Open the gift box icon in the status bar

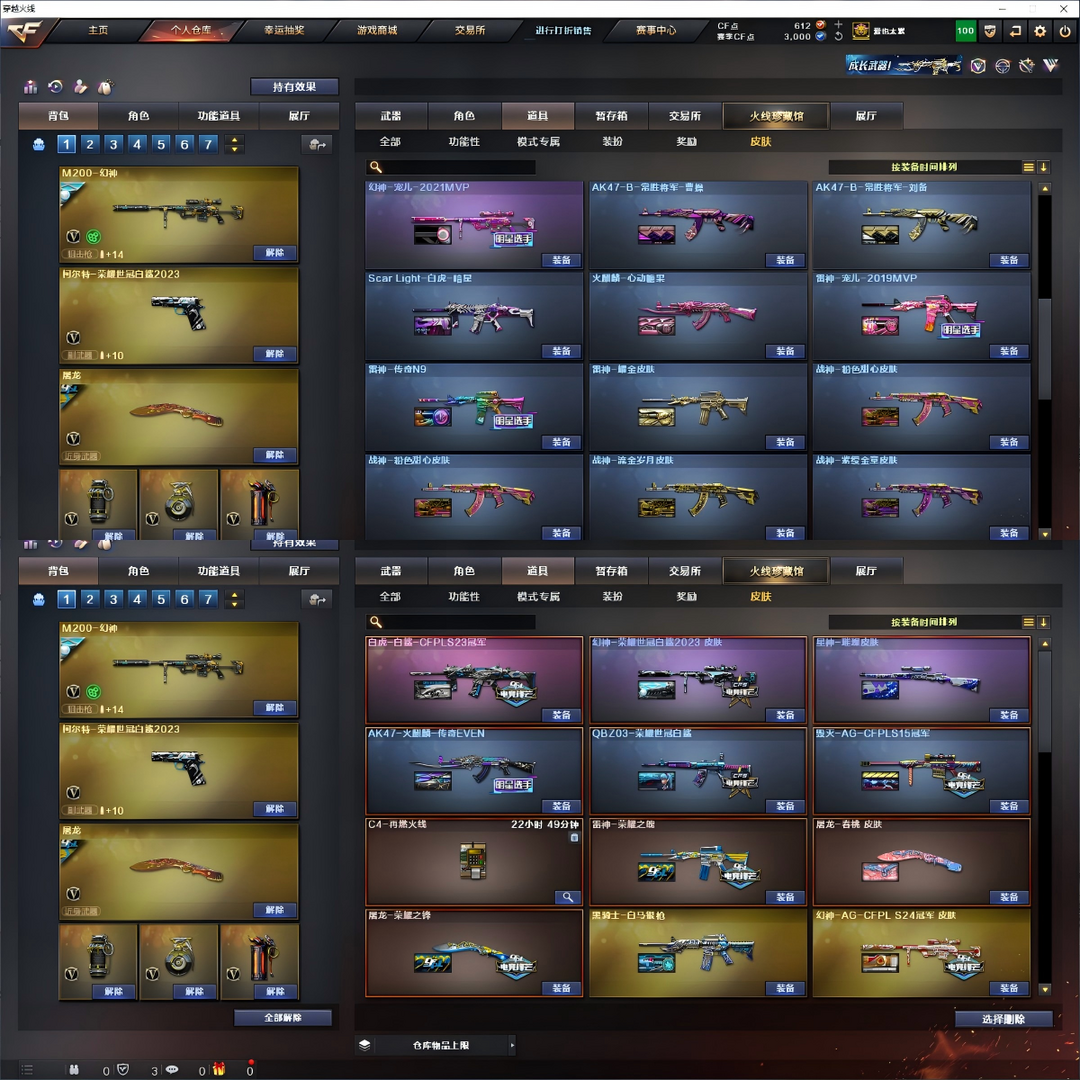pos(219,1069)
